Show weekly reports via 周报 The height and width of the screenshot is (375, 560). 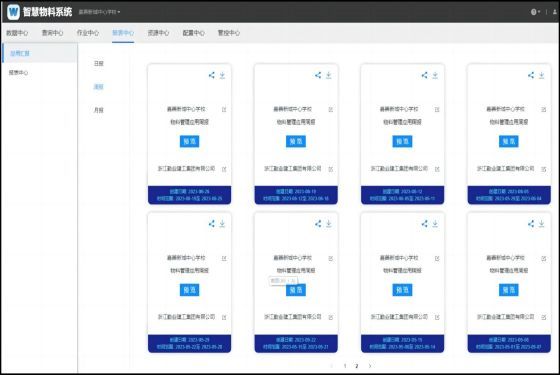point(99,87)
